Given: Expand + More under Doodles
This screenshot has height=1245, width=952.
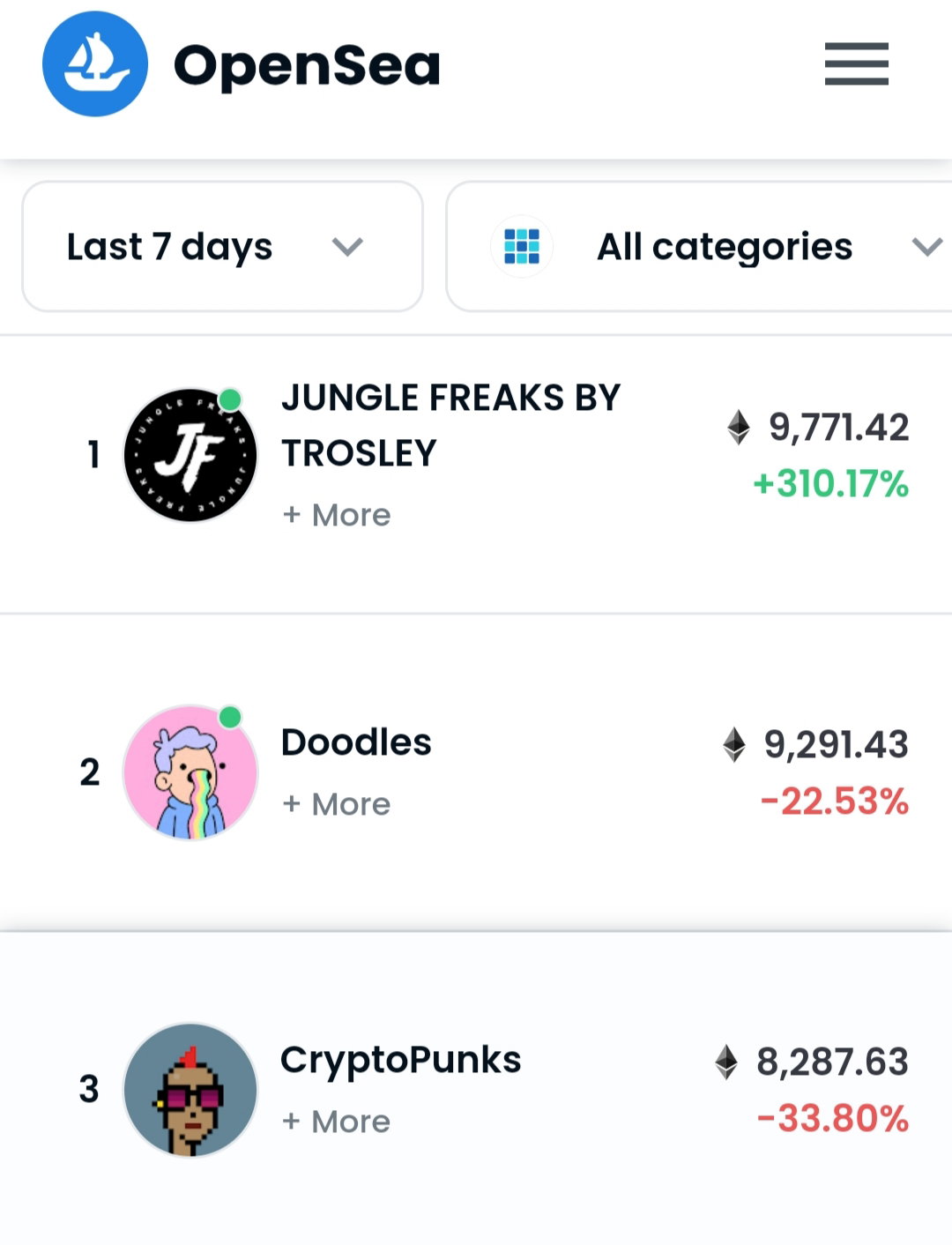Looking at the screenshot, I should (337, 804).
